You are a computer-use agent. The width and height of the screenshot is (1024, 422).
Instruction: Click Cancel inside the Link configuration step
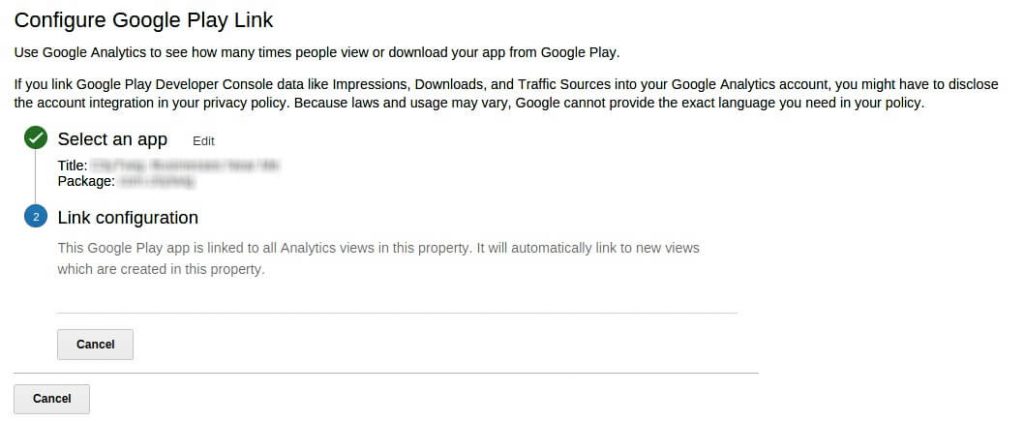[95, 344]
